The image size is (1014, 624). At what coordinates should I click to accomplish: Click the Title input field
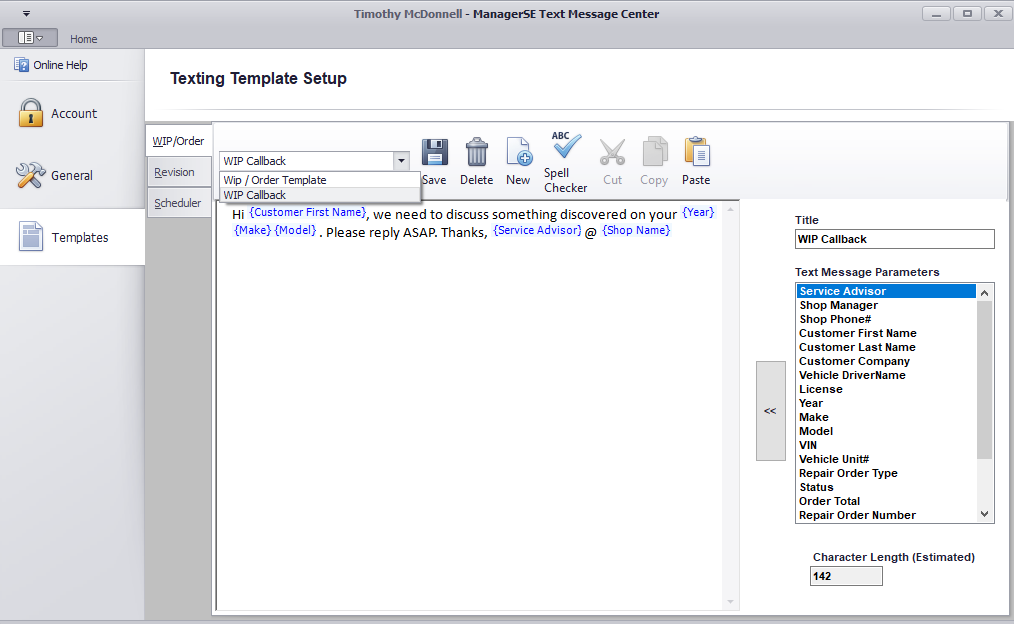(x=894, y=239)
